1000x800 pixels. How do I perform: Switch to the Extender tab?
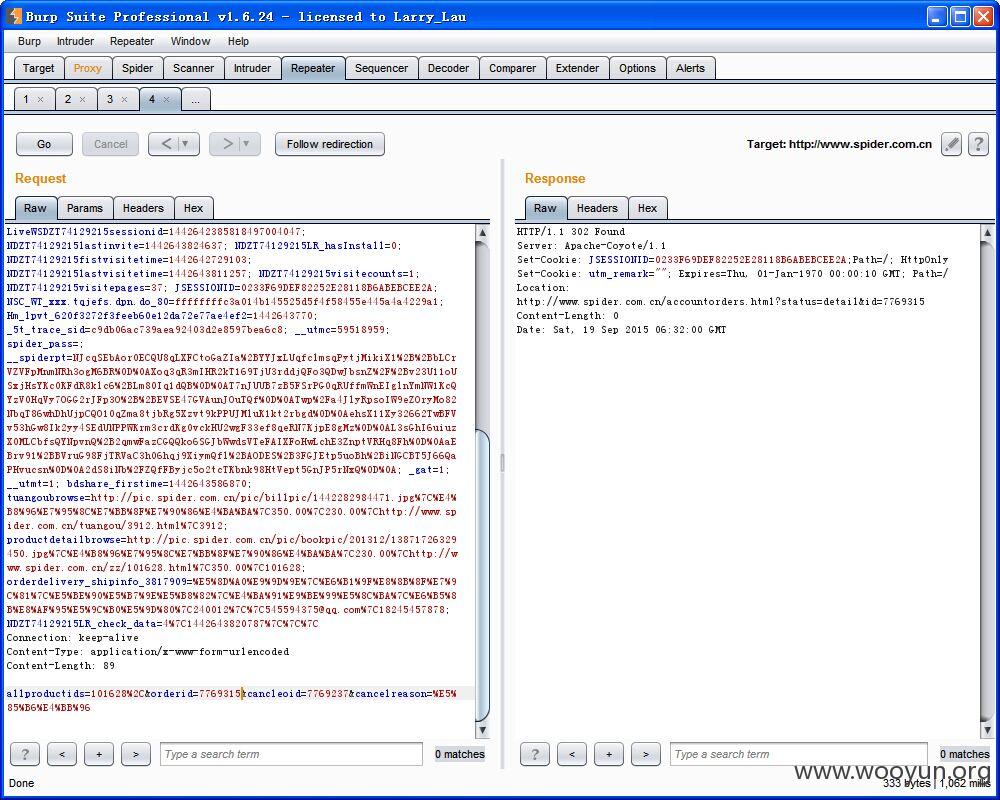tap(577, 68)
